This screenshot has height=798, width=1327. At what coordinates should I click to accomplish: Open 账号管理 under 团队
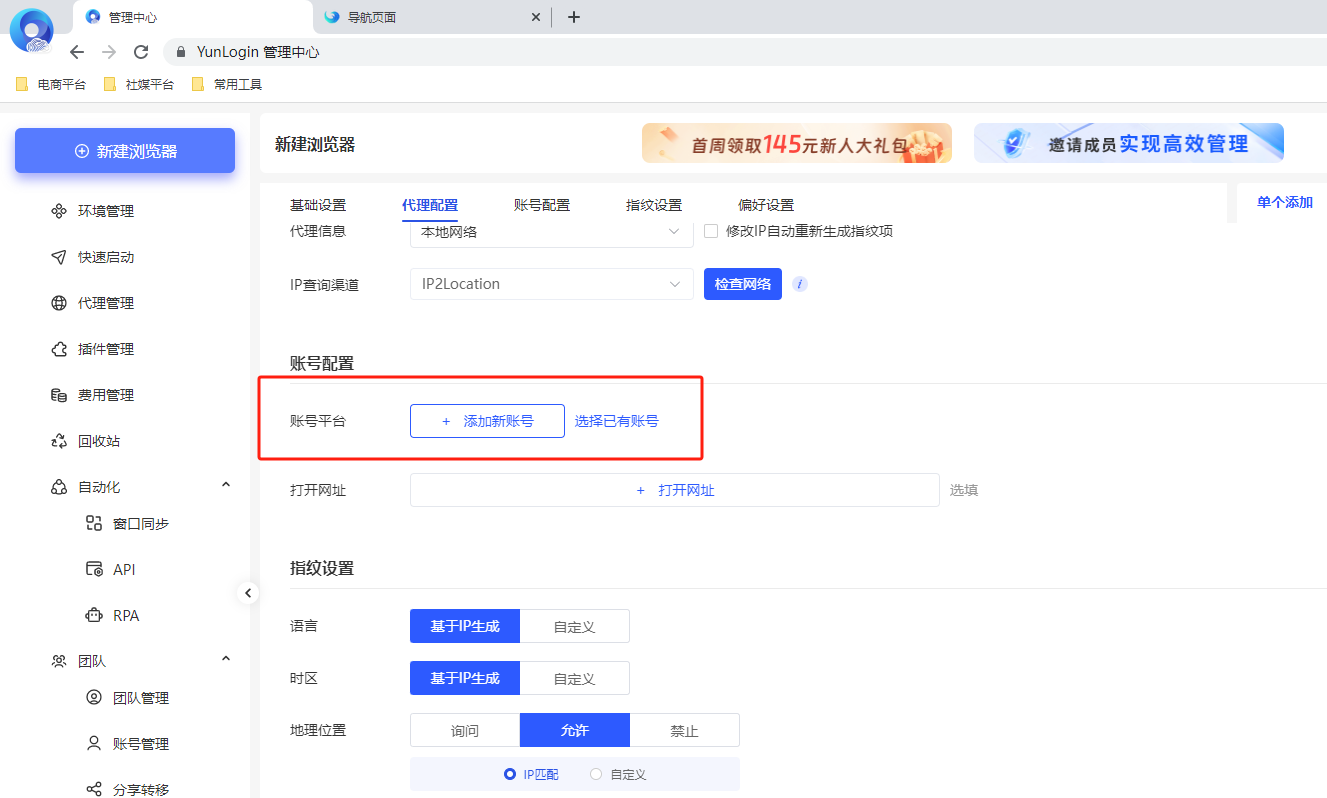[x=132, y=743]
